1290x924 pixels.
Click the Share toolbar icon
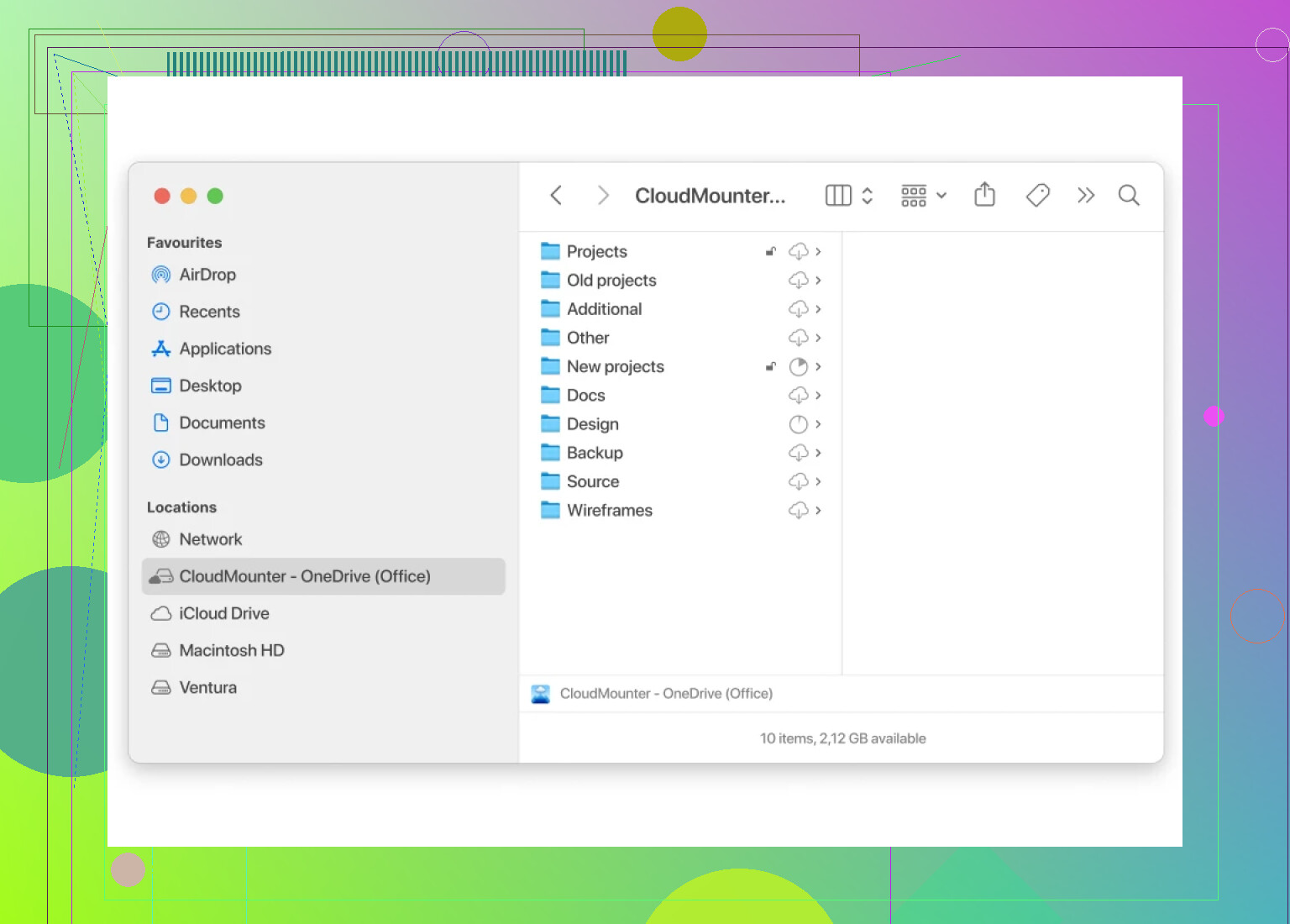984,195
